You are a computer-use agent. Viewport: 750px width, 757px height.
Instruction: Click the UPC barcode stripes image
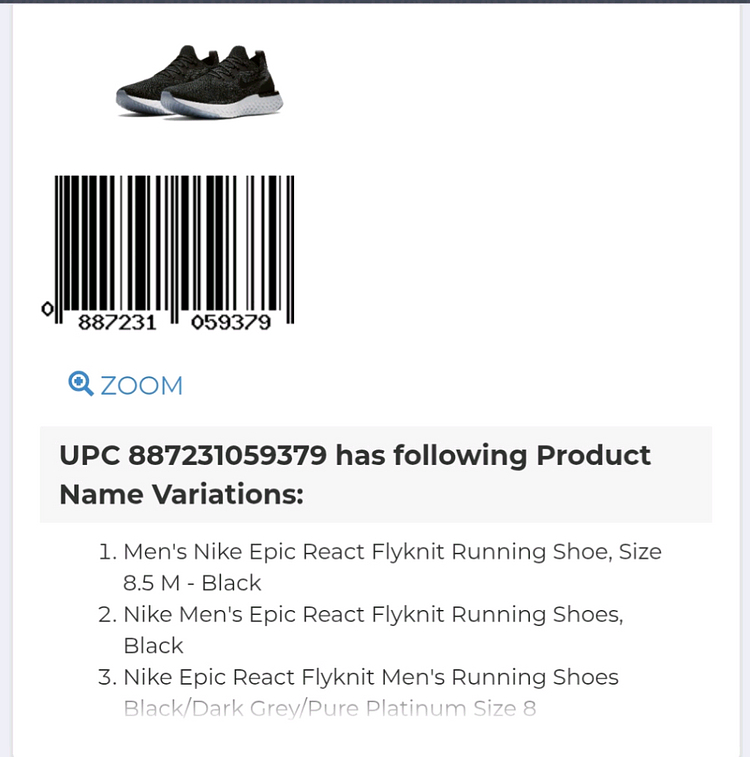coord(175,240)
